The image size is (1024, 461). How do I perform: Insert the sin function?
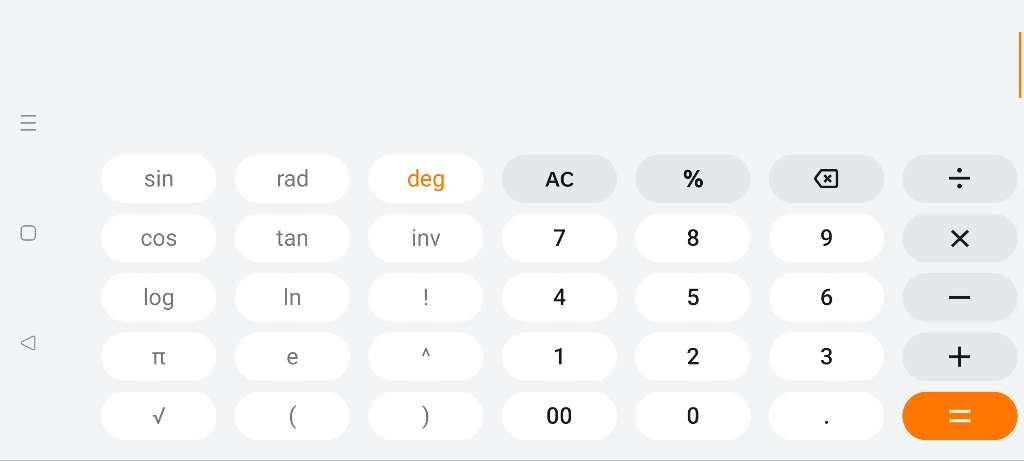(x=159, y=179)
